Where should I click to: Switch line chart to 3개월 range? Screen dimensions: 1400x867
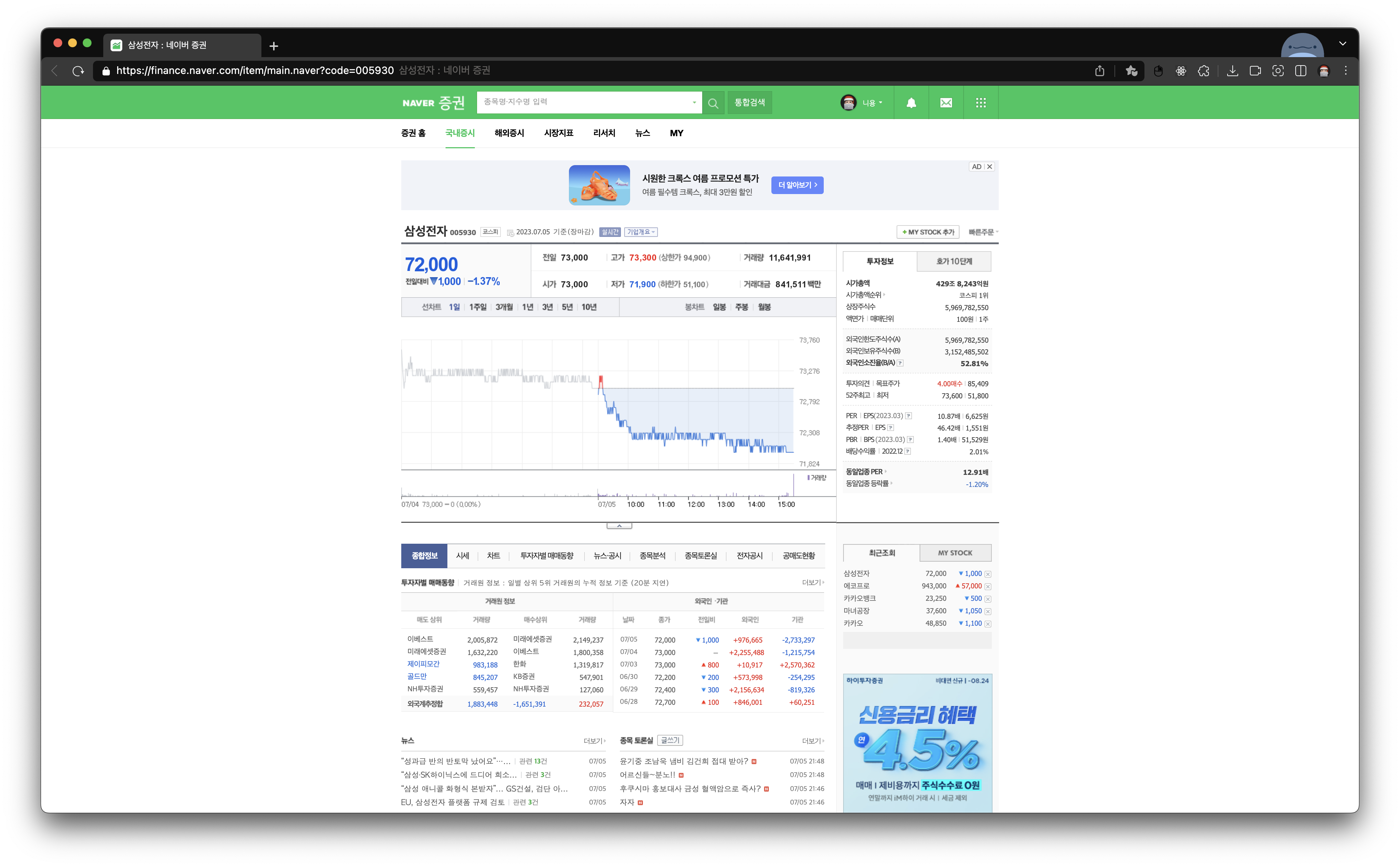coord(504,307)
